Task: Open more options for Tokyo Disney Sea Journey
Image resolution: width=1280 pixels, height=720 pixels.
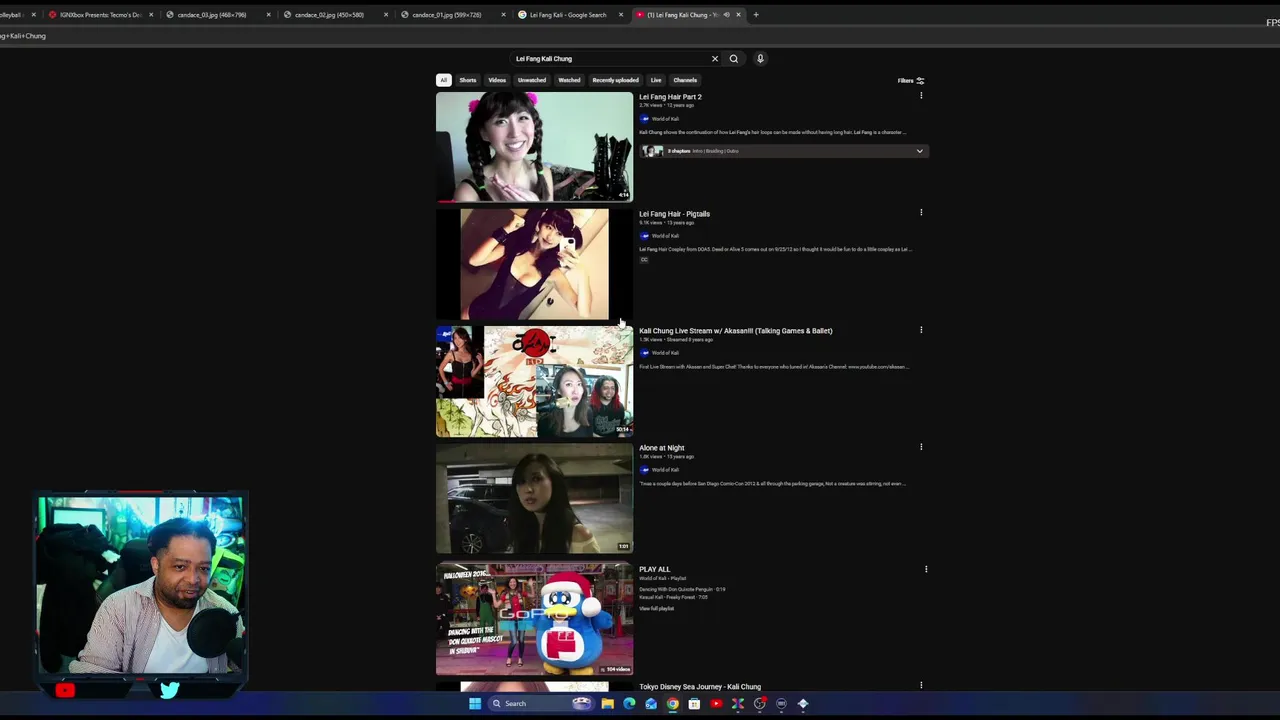Action: click(921, 685)
